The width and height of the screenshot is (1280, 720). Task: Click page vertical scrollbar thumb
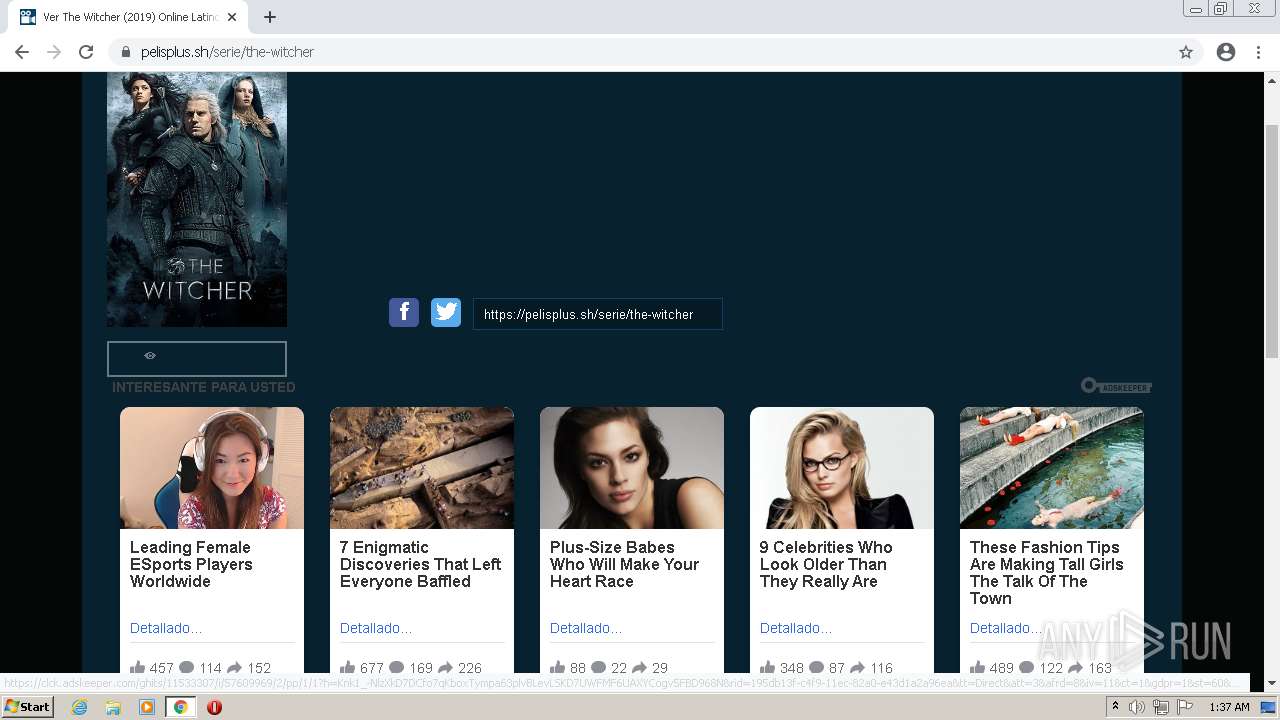(x=1272, y=240)
